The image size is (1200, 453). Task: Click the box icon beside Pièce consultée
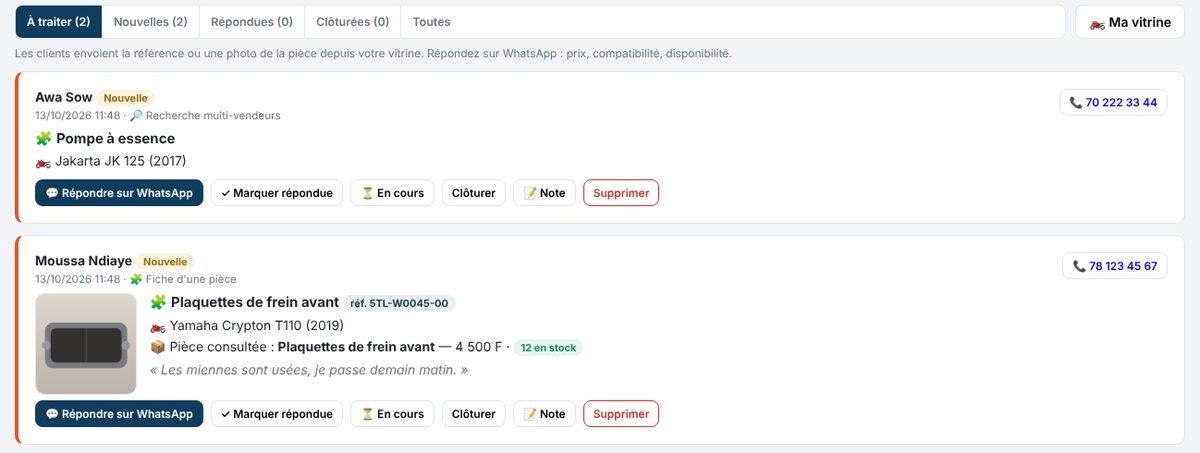tap(158, 347)
